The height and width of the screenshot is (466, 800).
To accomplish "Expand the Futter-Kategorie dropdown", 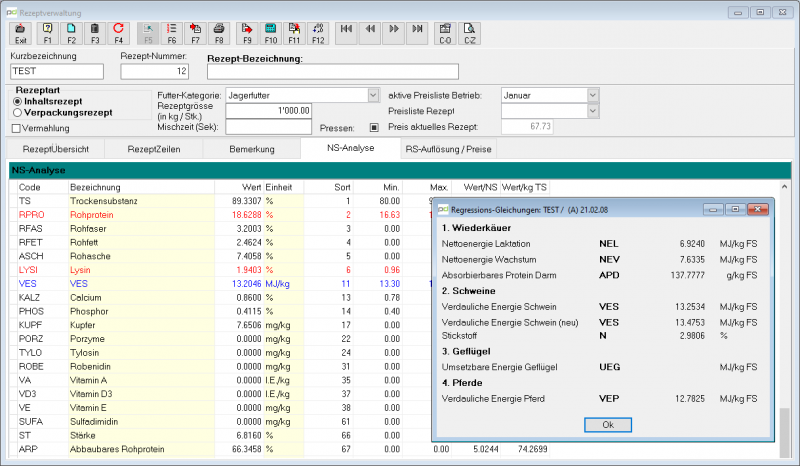I will click(373, 95).
